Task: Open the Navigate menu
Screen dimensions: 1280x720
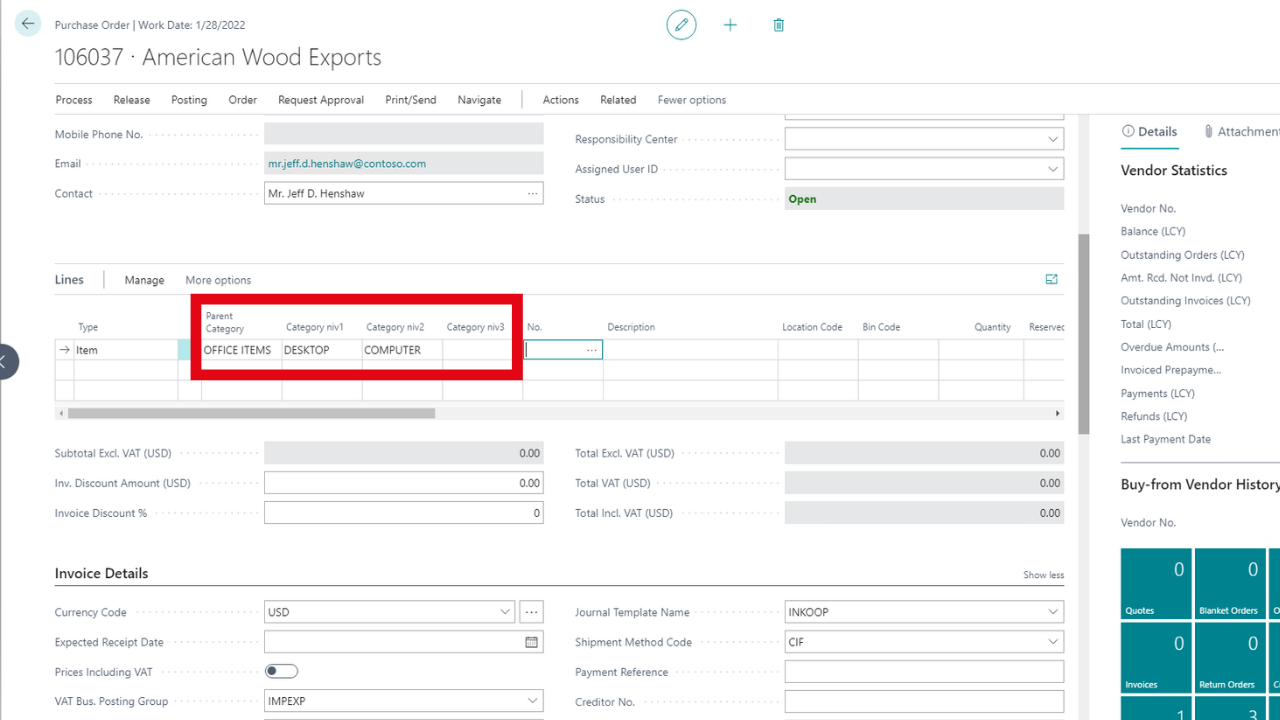Action: point(479,100)
